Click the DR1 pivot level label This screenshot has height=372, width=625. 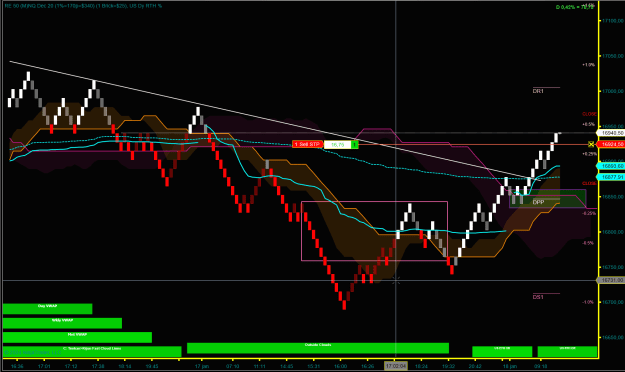click(x=538, y=91)
